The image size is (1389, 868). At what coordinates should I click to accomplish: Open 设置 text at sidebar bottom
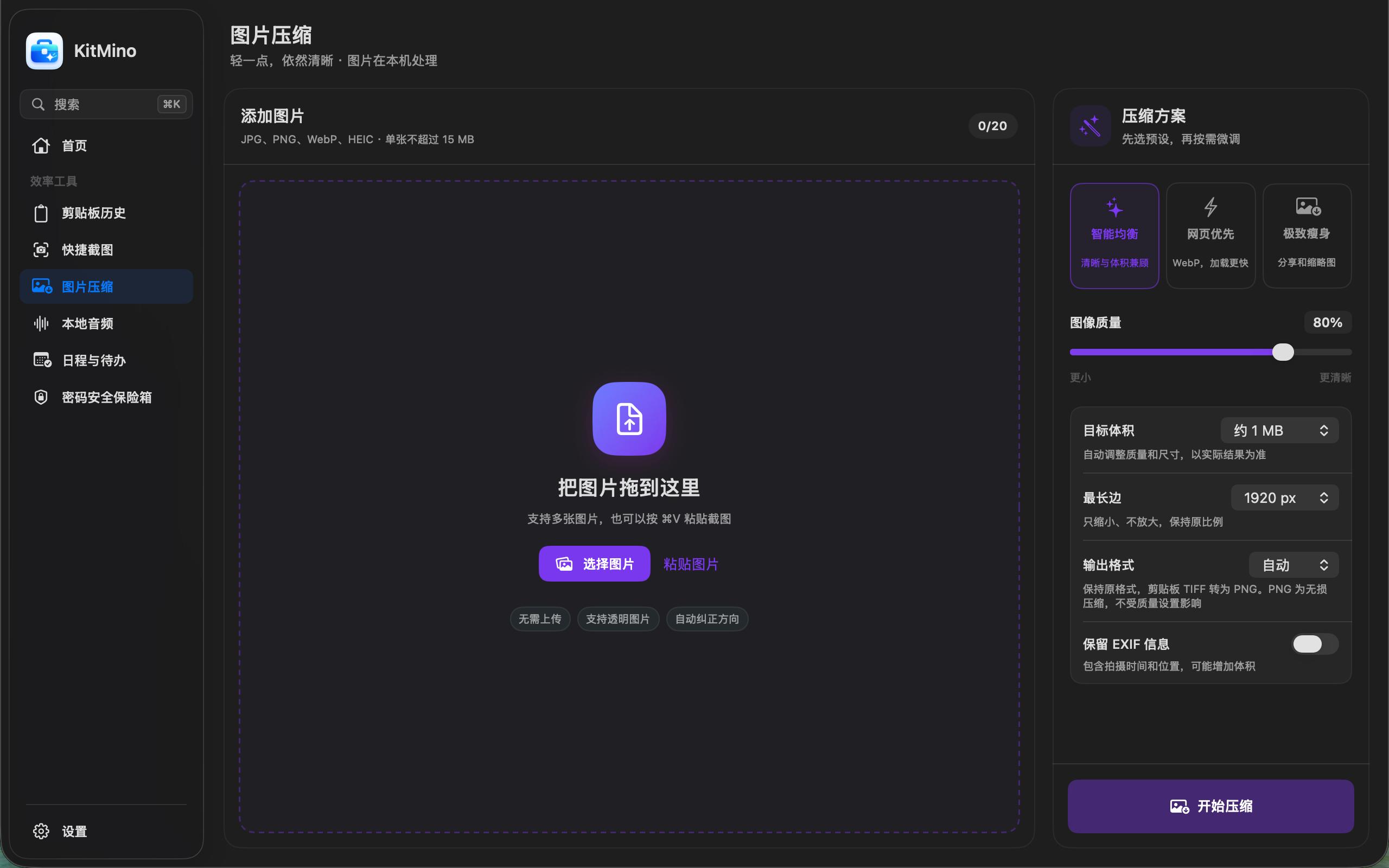(x=74, y=831)
